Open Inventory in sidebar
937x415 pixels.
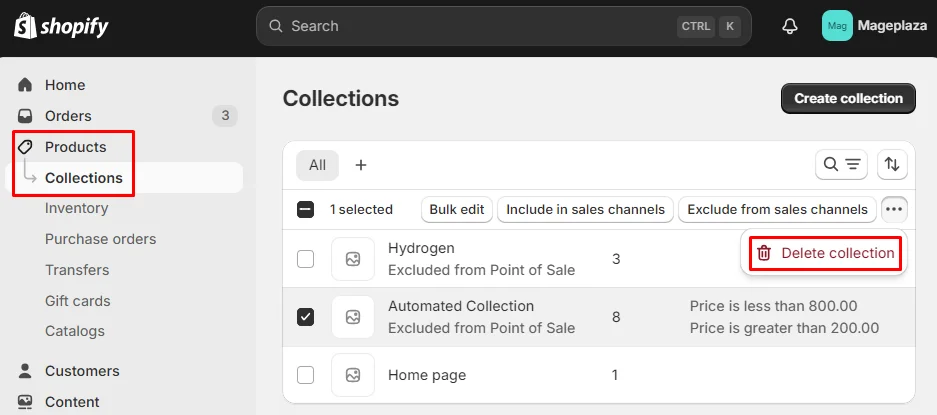(x=76, y=208)
